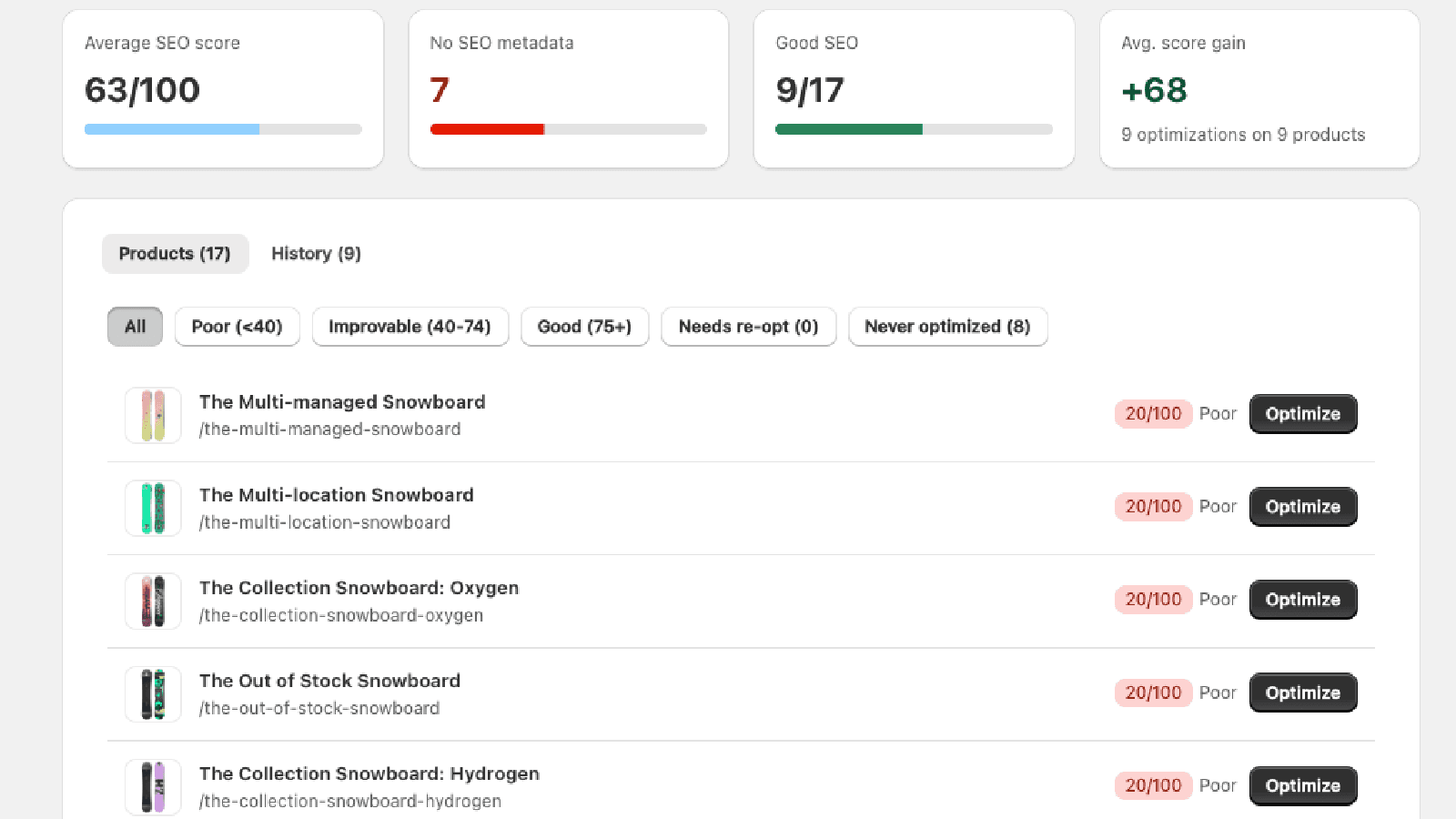The width and height of the screenshot is (1456, 819).
Task: Click the 20/100 badge for Collection Snowboard: Oxygen
Action: [1153, 600]
